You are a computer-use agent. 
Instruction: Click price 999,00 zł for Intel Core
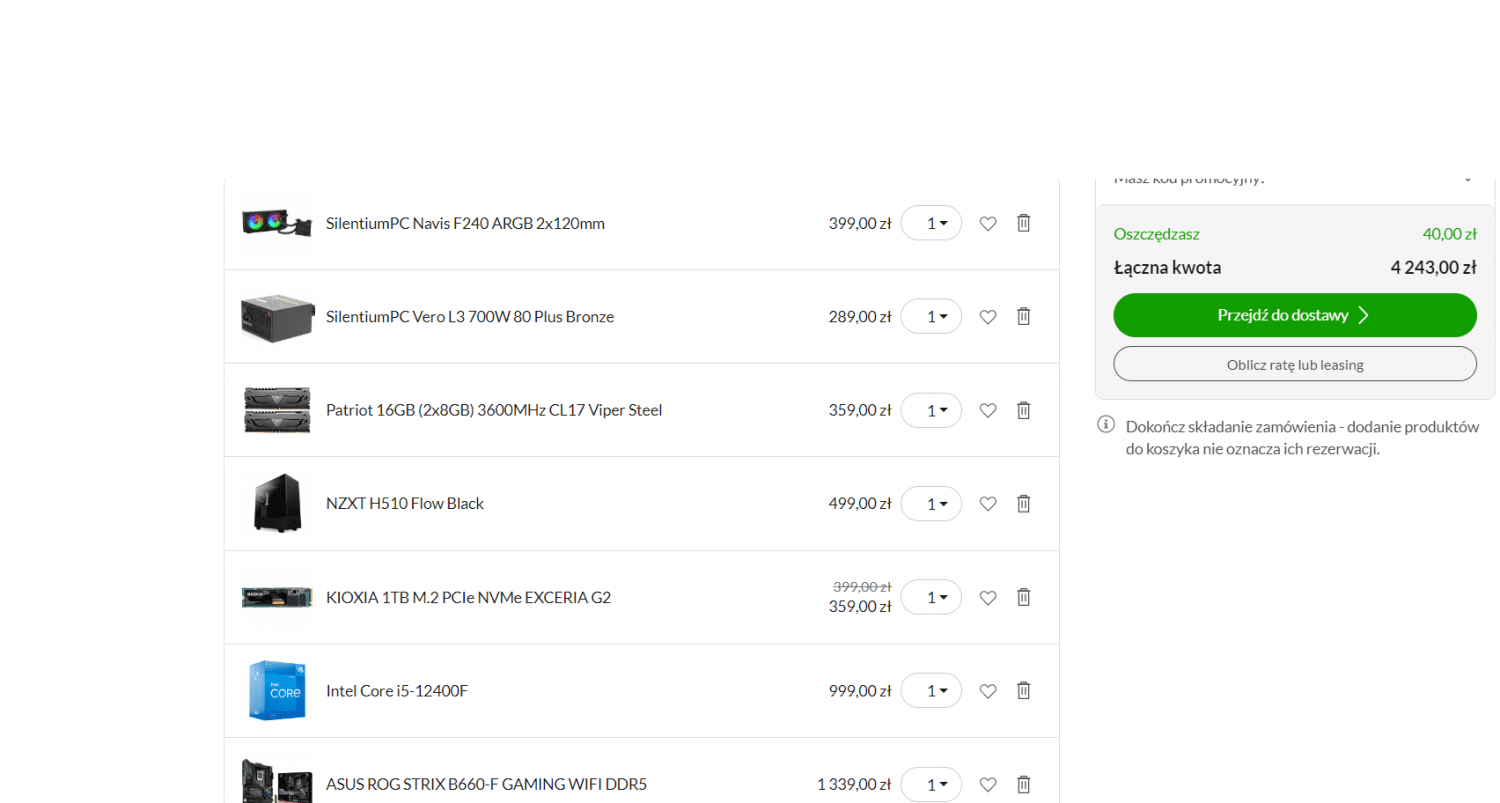click(x=859, y=690)
